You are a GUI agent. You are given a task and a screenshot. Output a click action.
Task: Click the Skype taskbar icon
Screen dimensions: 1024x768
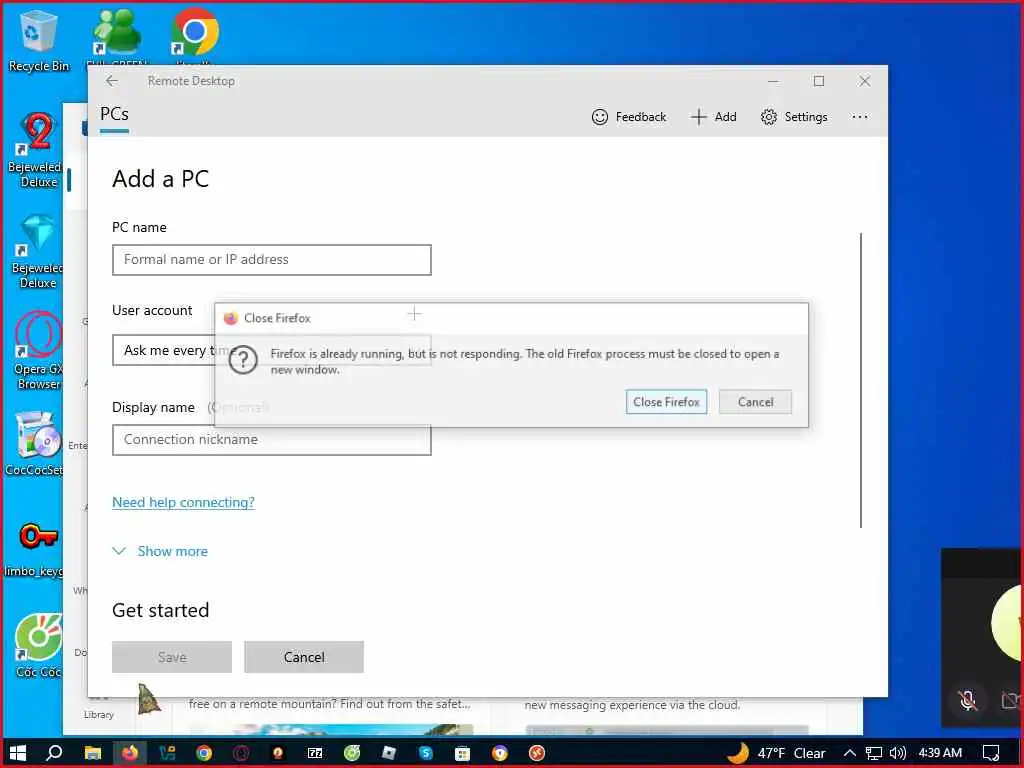[426, 753]
